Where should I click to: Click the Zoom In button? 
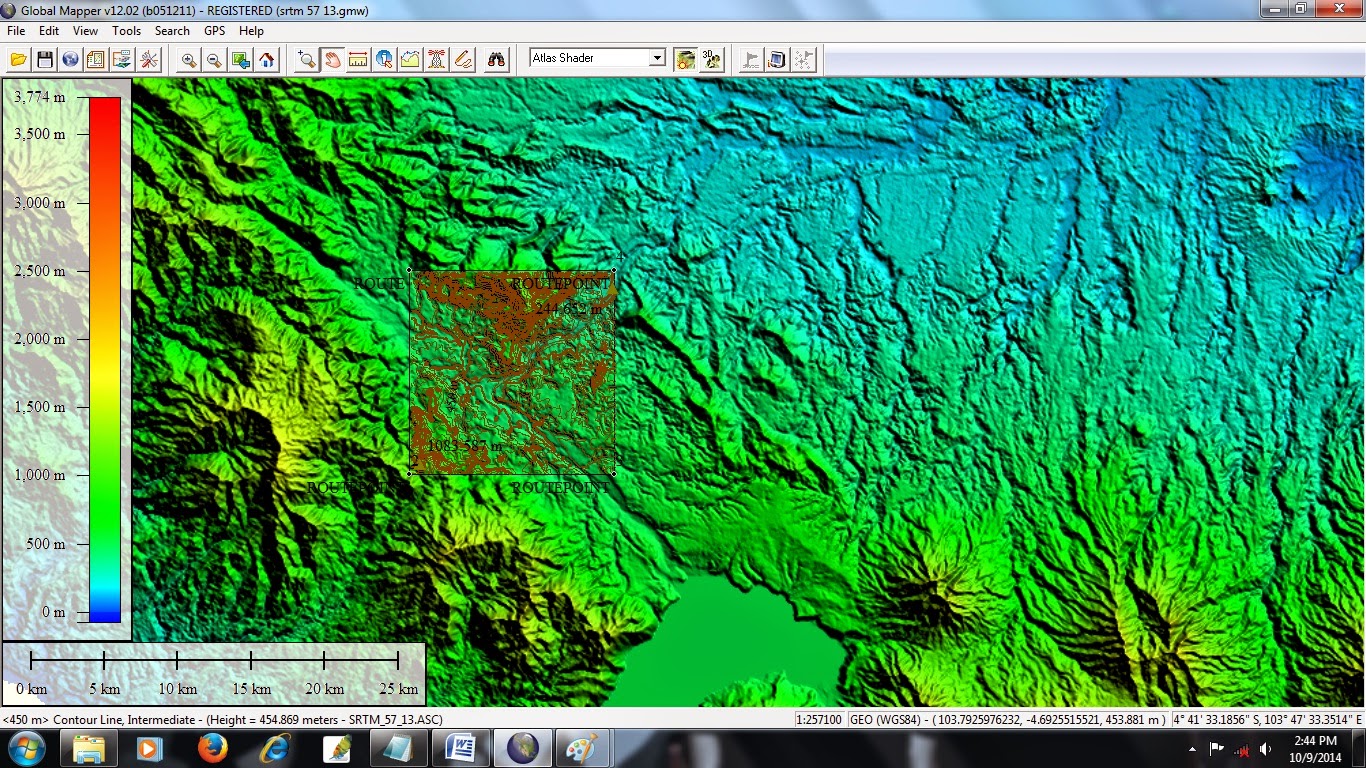[x=188, y=59]
